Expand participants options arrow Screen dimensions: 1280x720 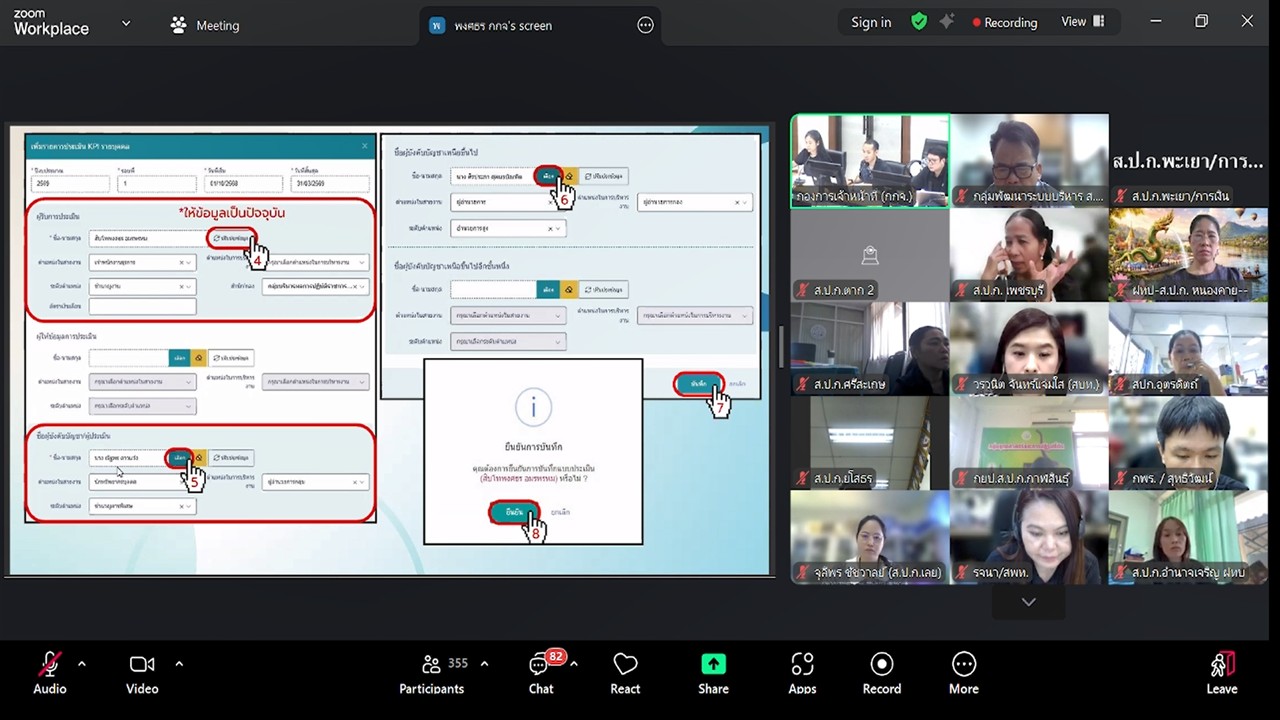pyautogui.click(x=484, y=664)
